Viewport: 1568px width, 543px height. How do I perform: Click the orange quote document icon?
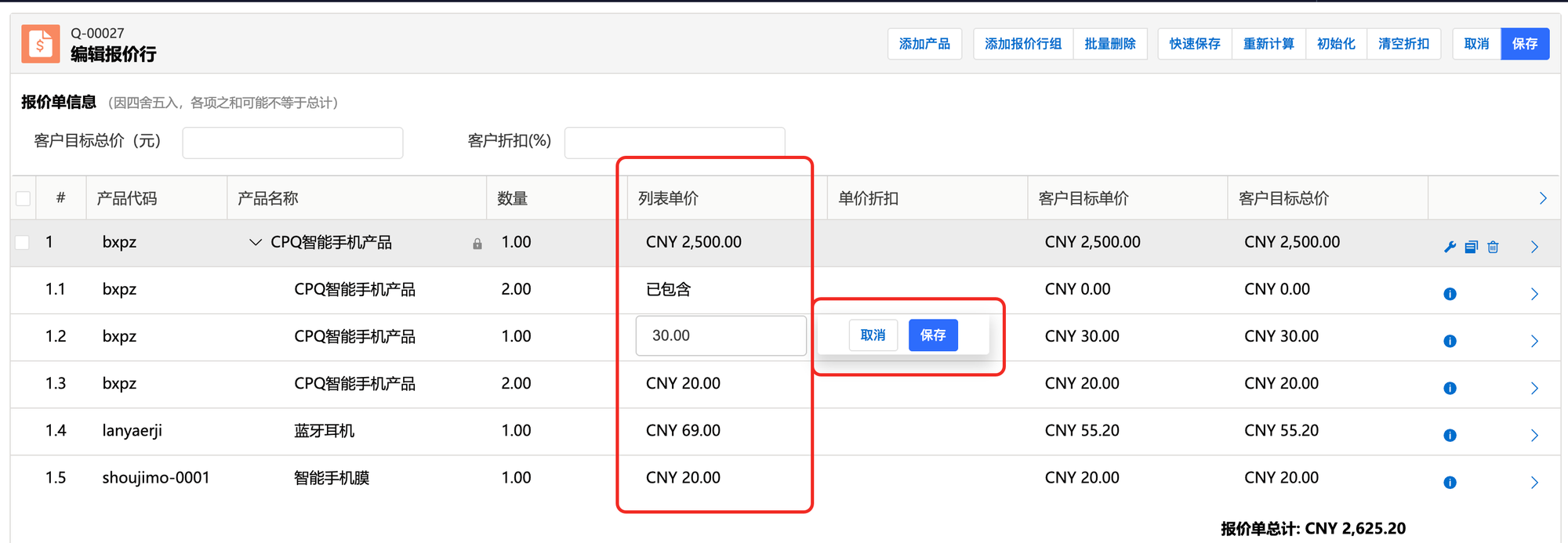41,44
